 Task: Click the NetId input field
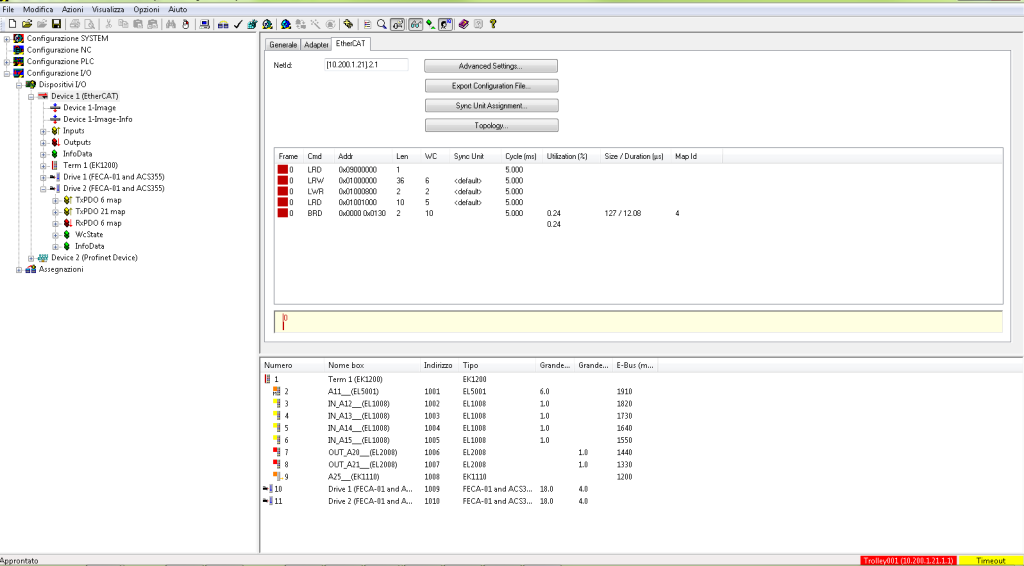pyautogui.click(x=366, y=65)
